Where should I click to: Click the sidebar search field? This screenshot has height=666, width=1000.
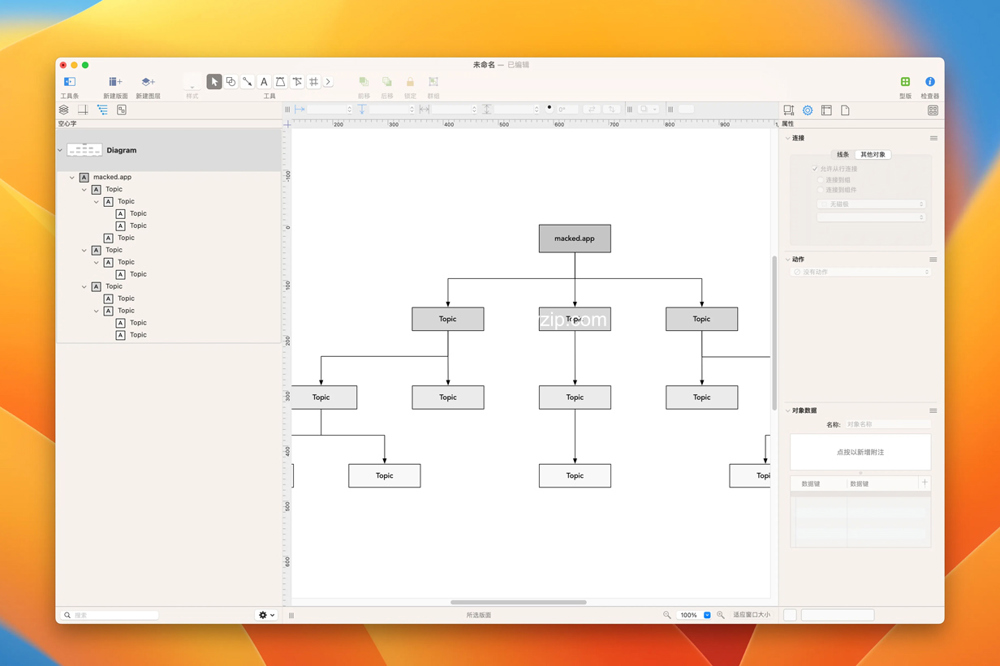[x=110, y=615]
